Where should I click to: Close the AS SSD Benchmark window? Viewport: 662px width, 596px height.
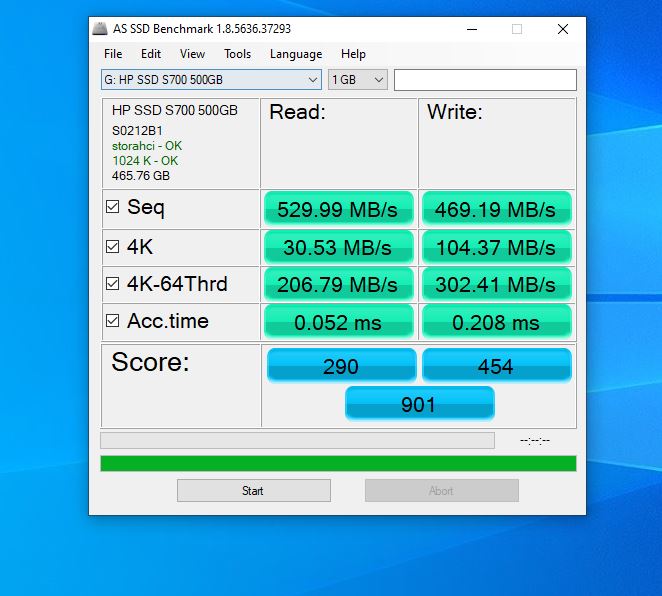point(563,29)
